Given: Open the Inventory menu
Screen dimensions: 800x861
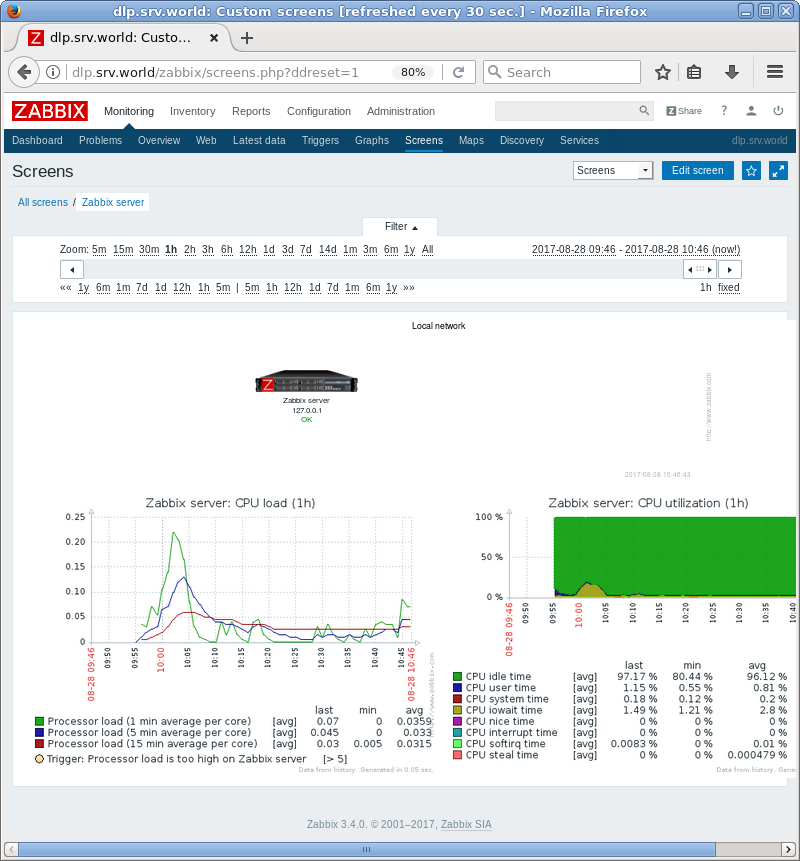Looking at the screenshot, I should (x=192, y=111).
